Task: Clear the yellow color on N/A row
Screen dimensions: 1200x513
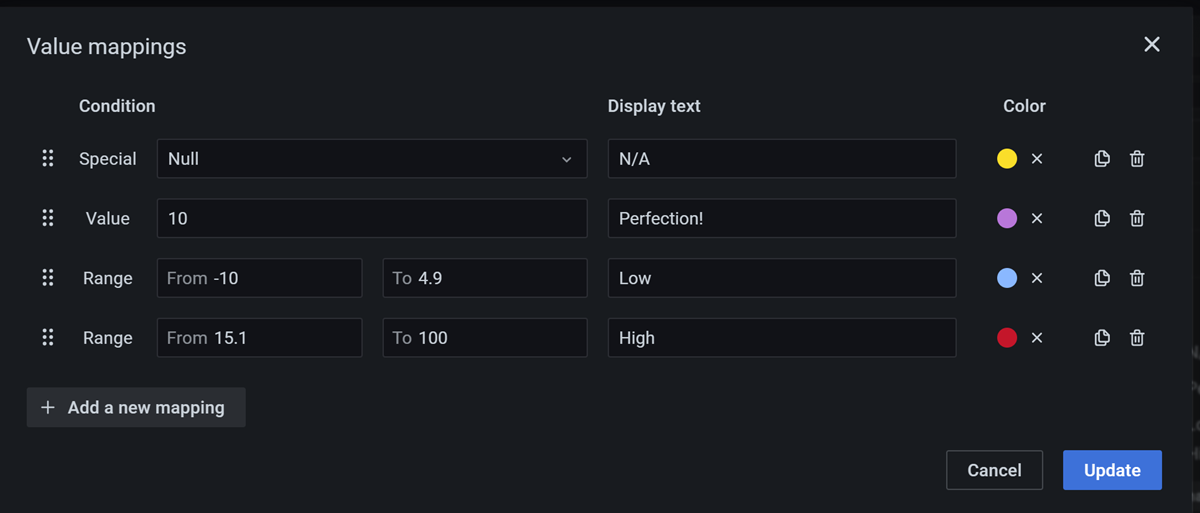Action: click(1037, 159)
